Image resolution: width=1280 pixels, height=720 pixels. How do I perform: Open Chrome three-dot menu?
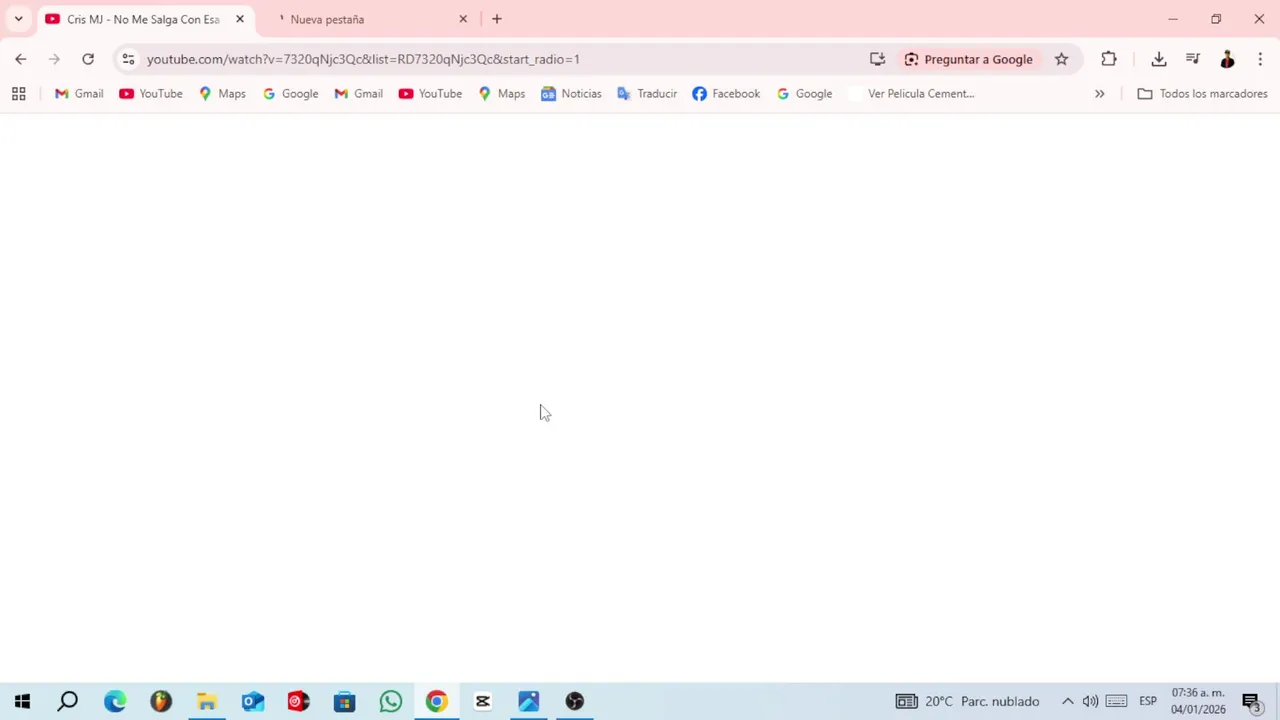pos(1260,59)
